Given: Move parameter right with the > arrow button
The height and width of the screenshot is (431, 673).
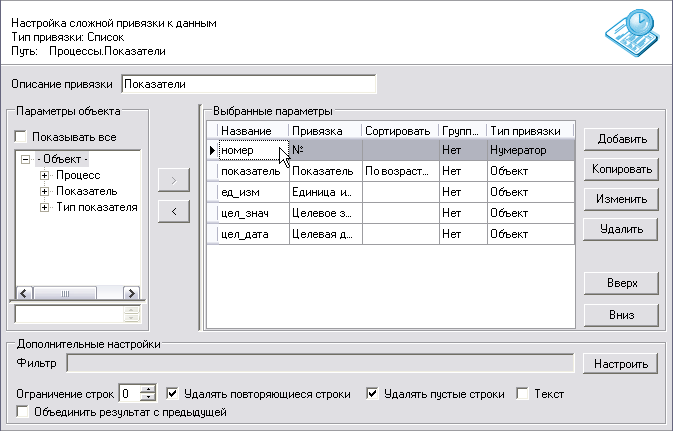Looking at the screenshot, I should click(x=174, y=180).
